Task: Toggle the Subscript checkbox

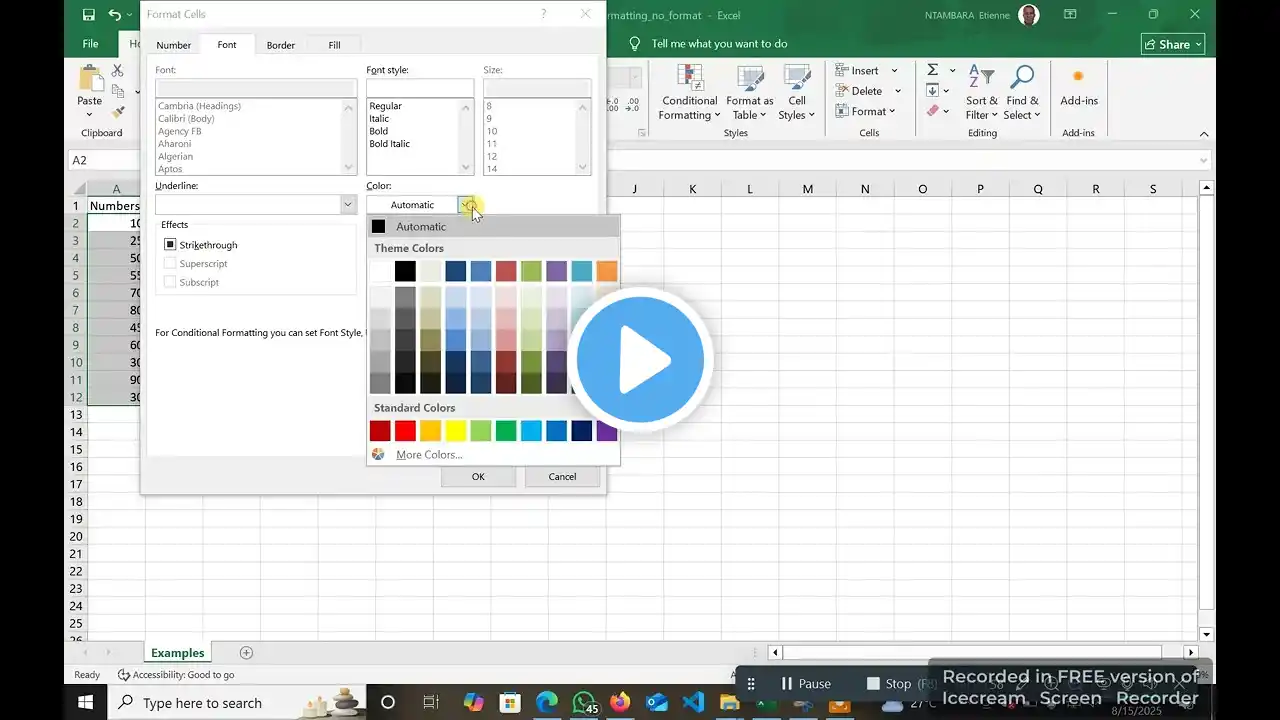Action: pyautogui.click(x=170, y=283)
